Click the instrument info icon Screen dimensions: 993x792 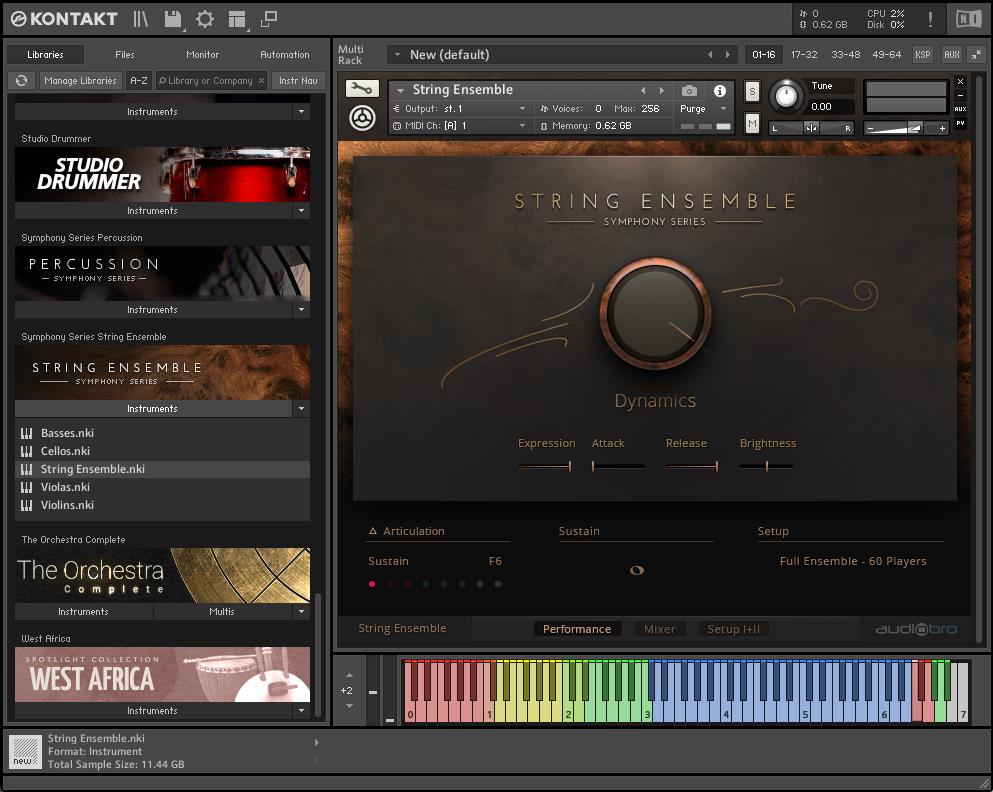(x=719, y=91)
